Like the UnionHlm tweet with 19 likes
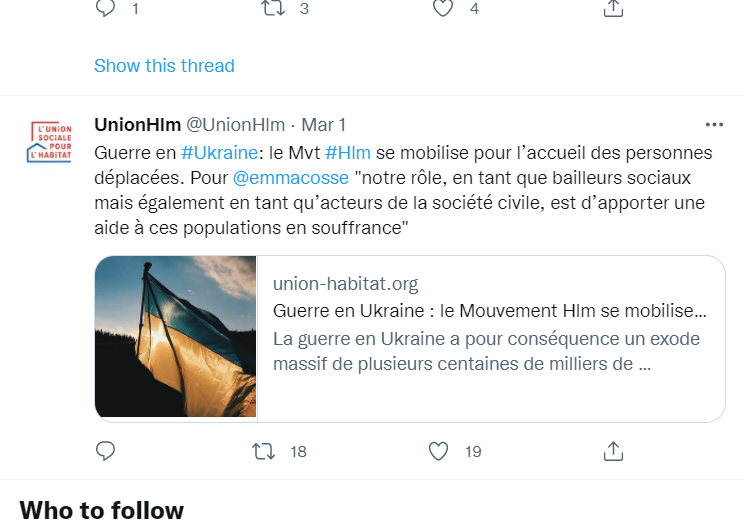Viewport: 744px width, 524px height. (438, 451)
